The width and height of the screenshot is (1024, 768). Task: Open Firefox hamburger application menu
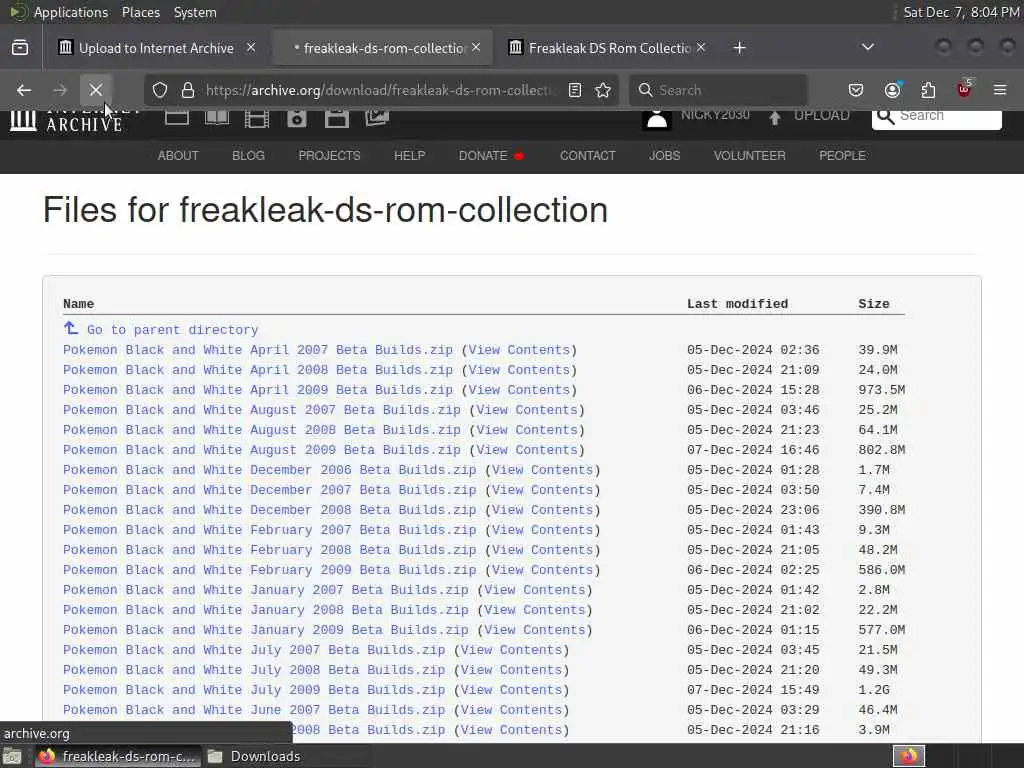(x=1000, y=90)
